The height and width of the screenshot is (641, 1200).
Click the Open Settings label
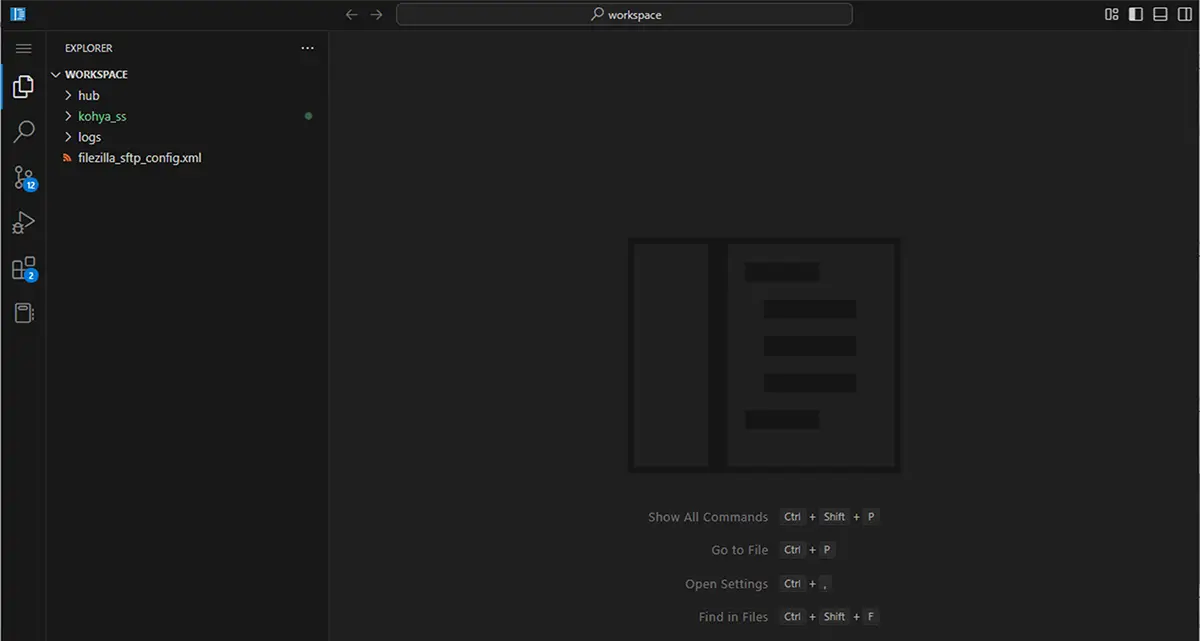click(x=727, y=584)
